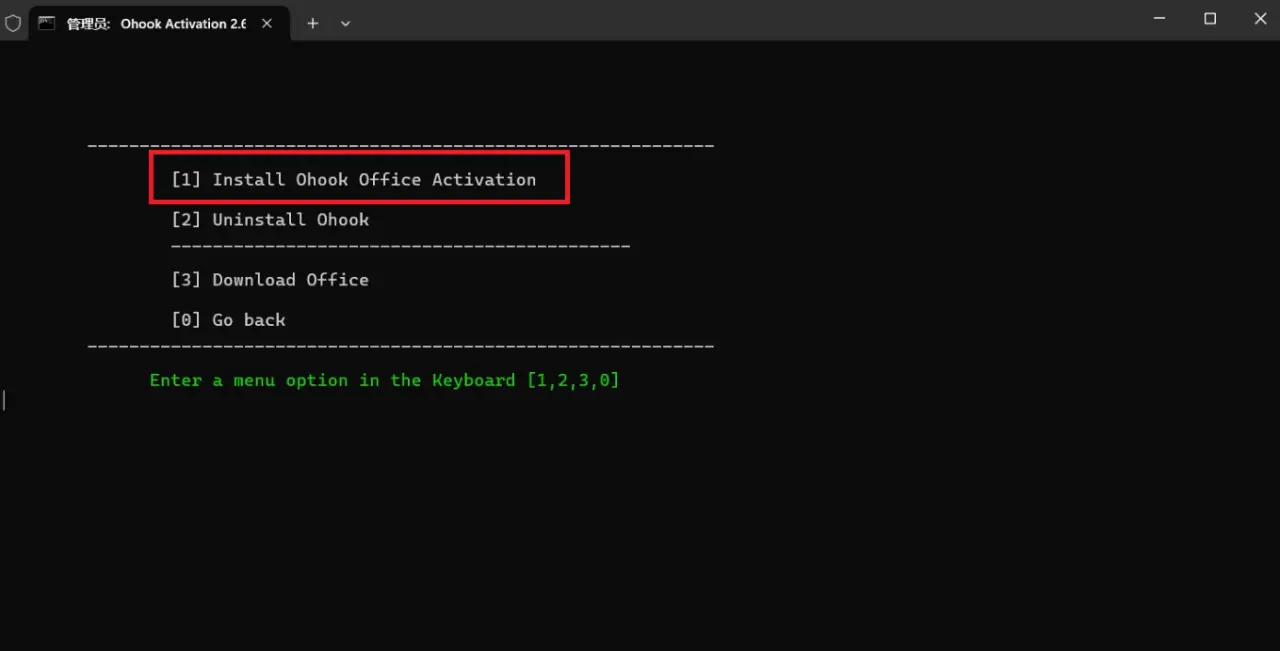Close the Ohook Activation tab

[x=267, y=23]
